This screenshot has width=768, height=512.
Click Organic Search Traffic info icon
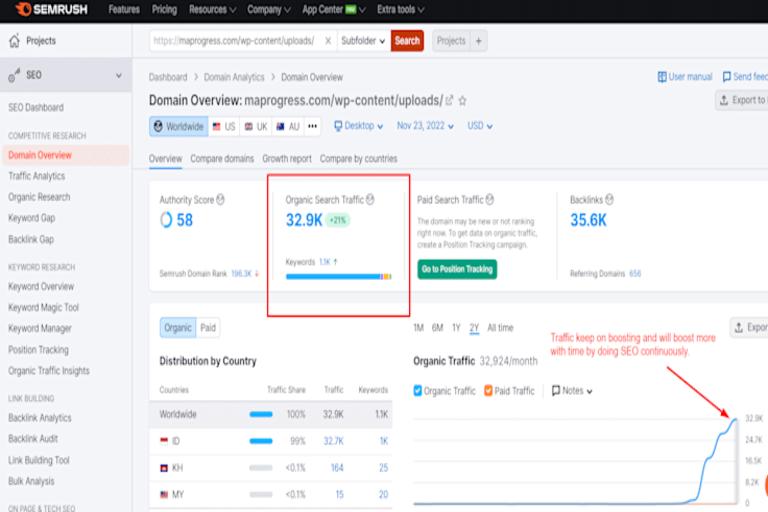click(x=370, y=199)
